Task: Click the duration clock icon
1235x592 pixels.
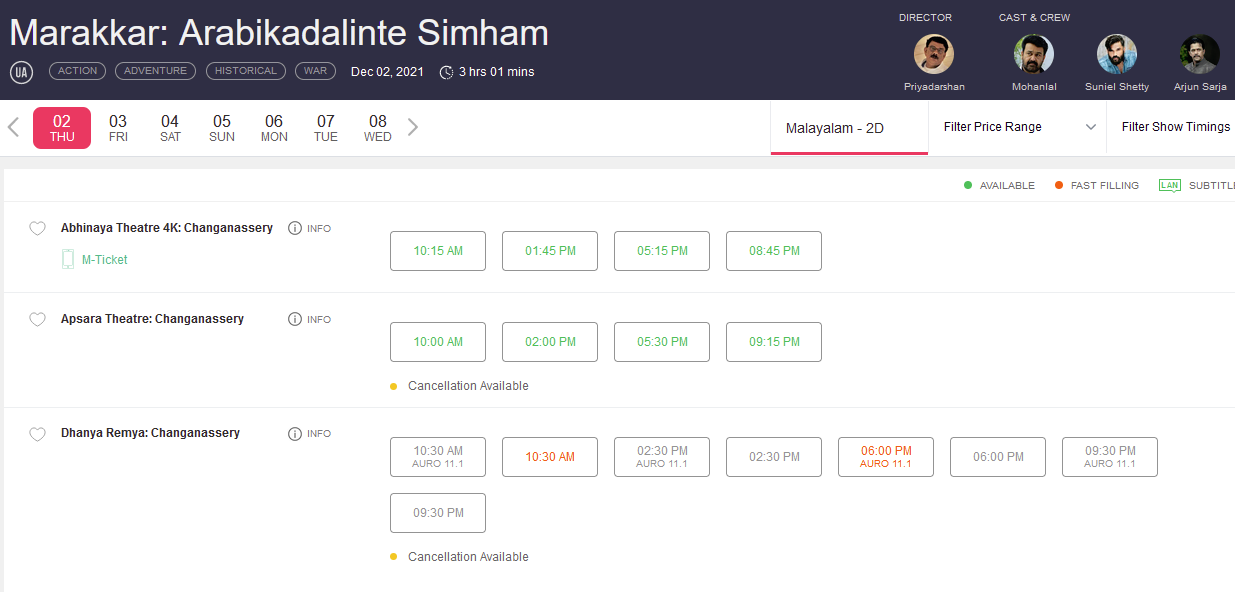Action: [x=447, y=72]
